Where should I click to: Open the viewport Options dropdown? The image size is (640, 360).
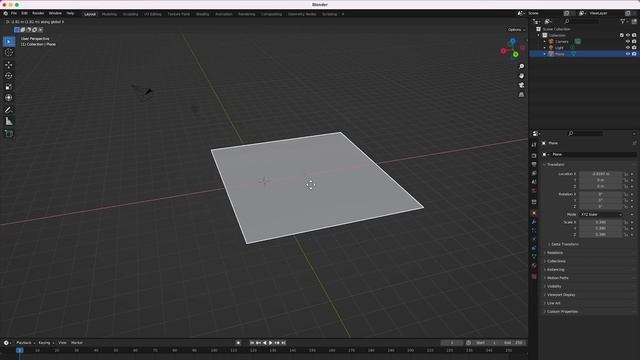point(516,30)
